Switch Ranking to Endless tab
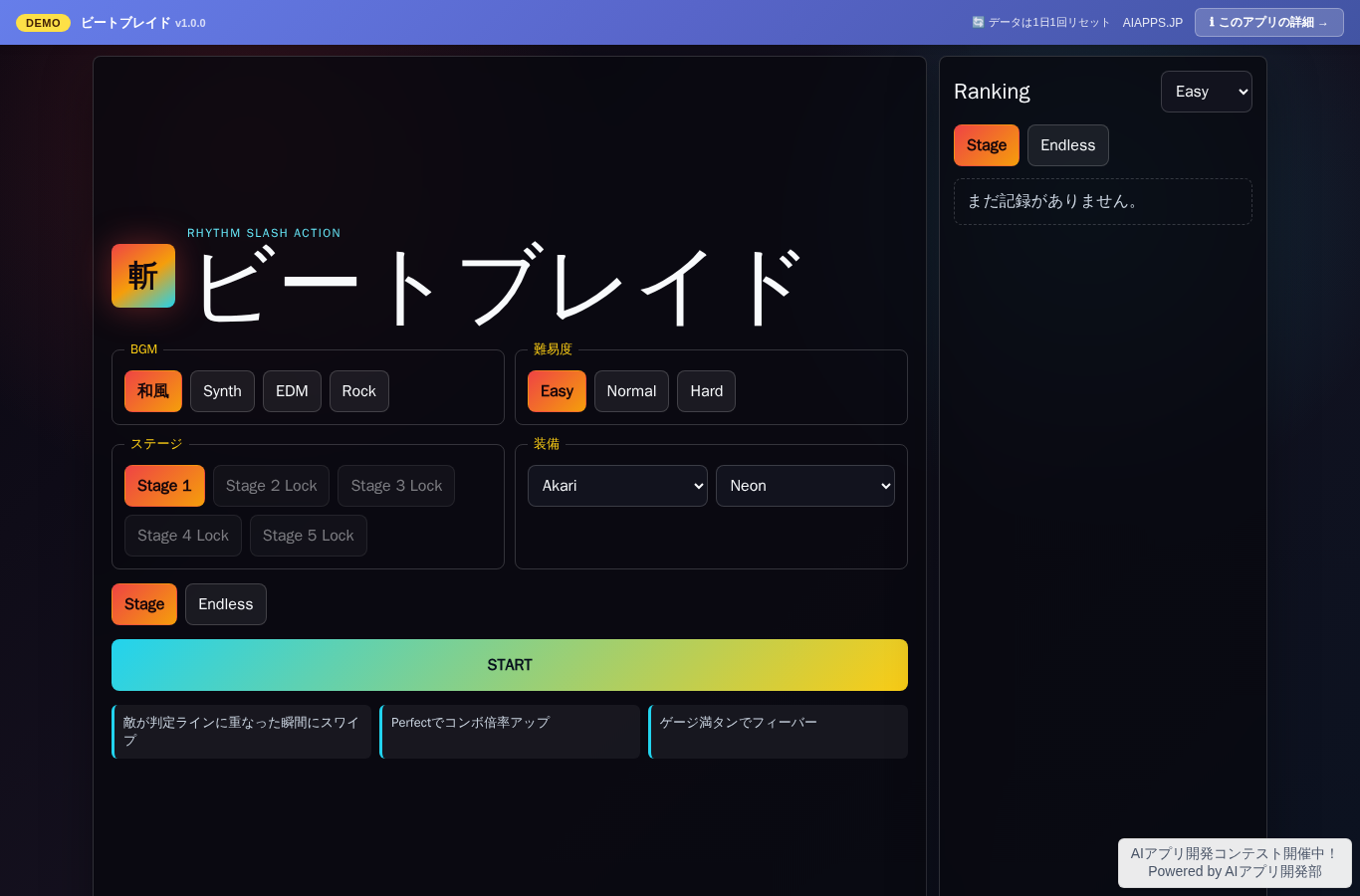The height and width of the screenshot is (896, 1360). (x=1068, y=145)
